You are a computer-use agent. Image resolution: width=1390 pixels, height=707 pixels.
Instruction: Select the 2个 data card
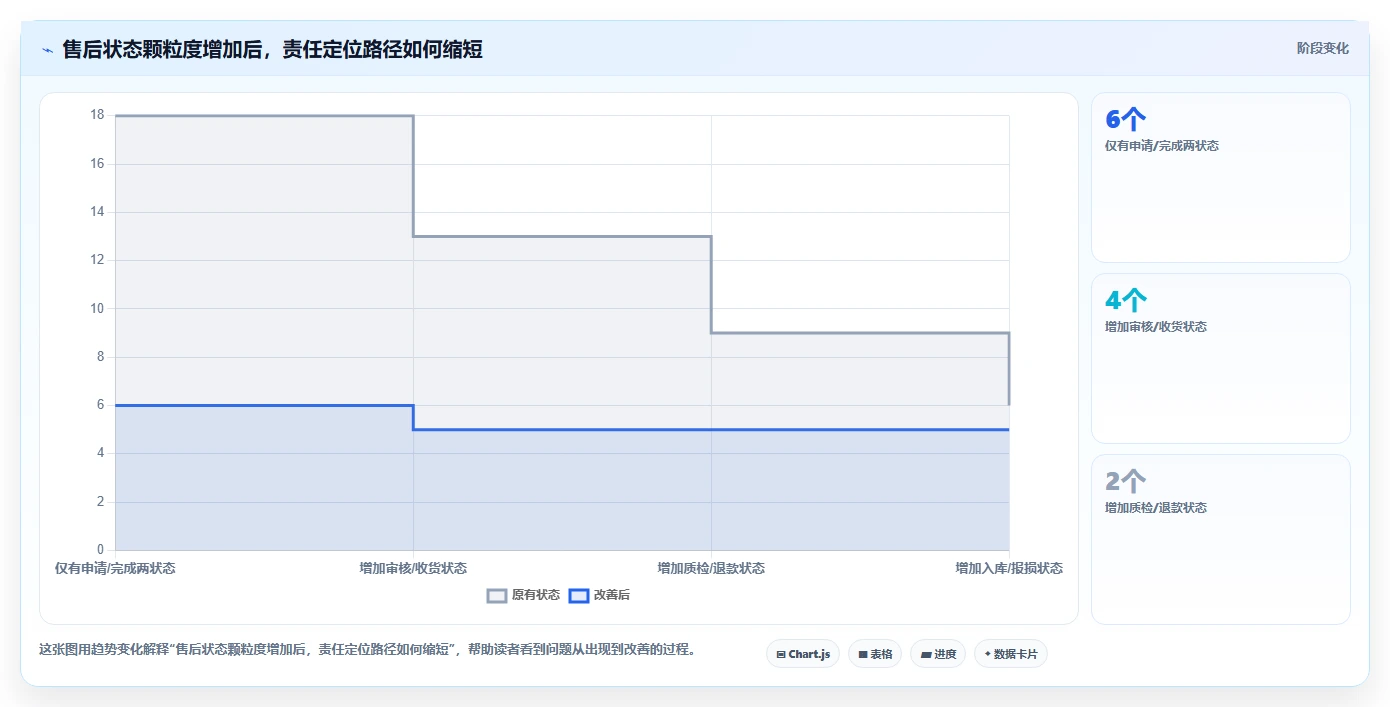click(x=1221, y=540)
